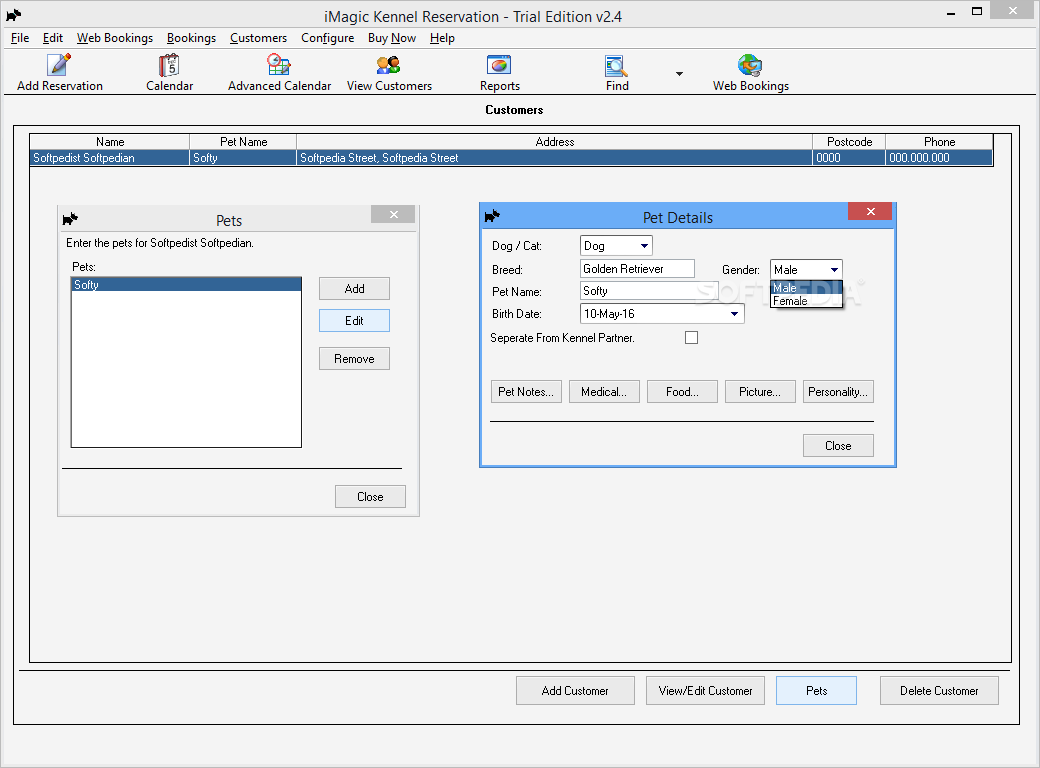Select the Softpedist Softpedian customer row
The image size is (1040, 768).
[511, 158]
